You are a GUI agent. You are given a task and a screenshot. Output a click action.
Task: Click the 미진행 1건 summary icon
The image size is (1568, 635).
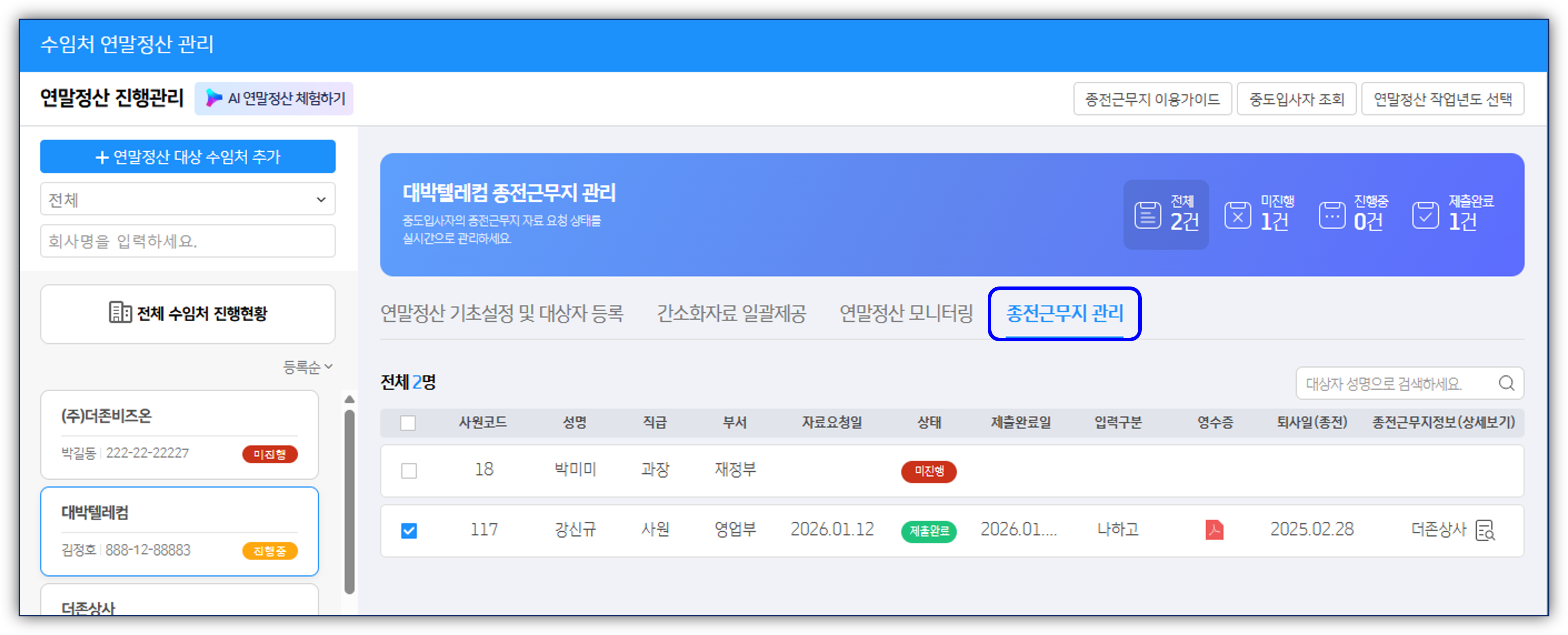click(x=1237, y=215)
